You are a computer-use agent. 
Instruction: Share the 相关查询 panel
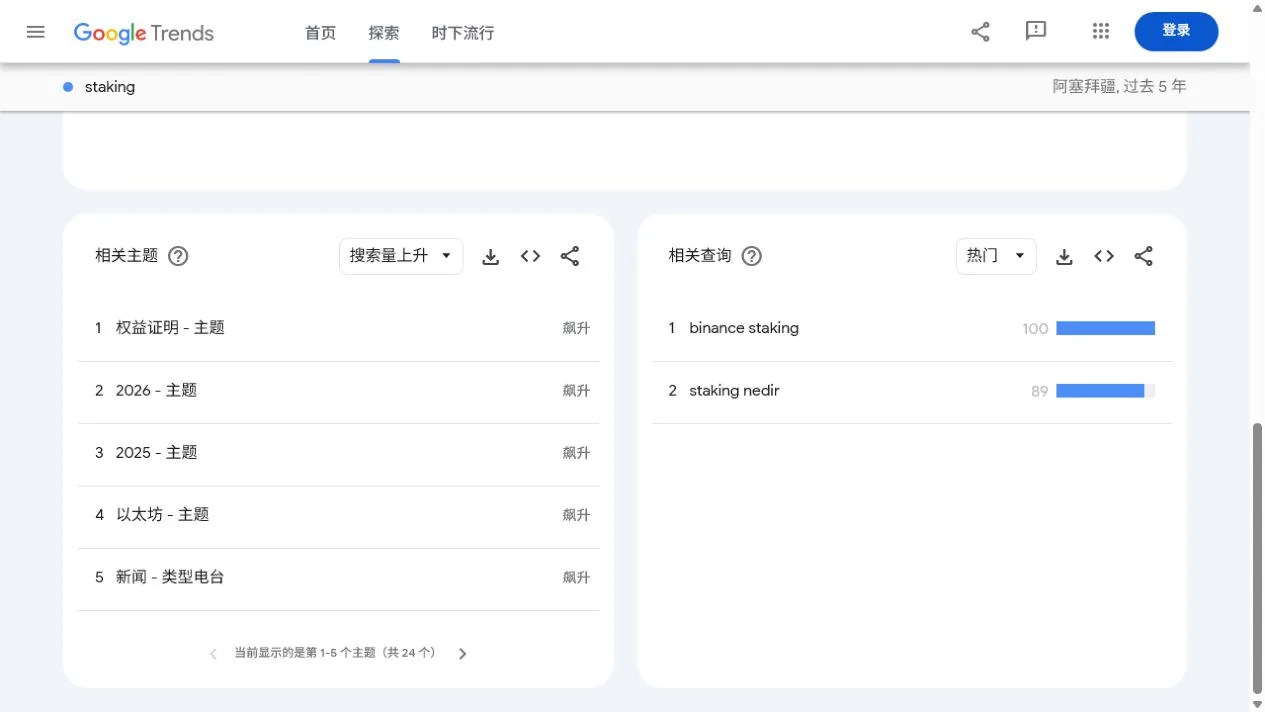(1144, 257)
